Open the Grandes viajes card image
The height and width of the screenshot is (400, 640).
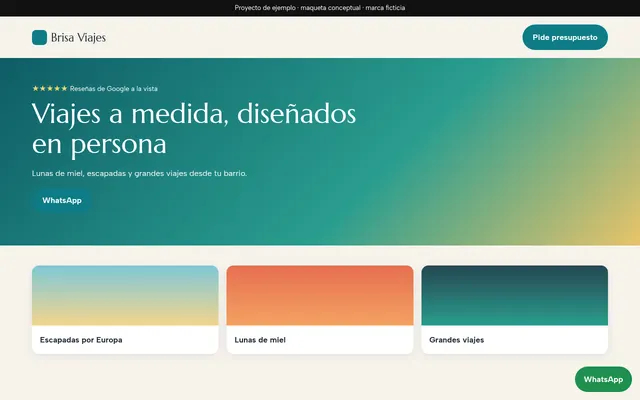(515, 296)
